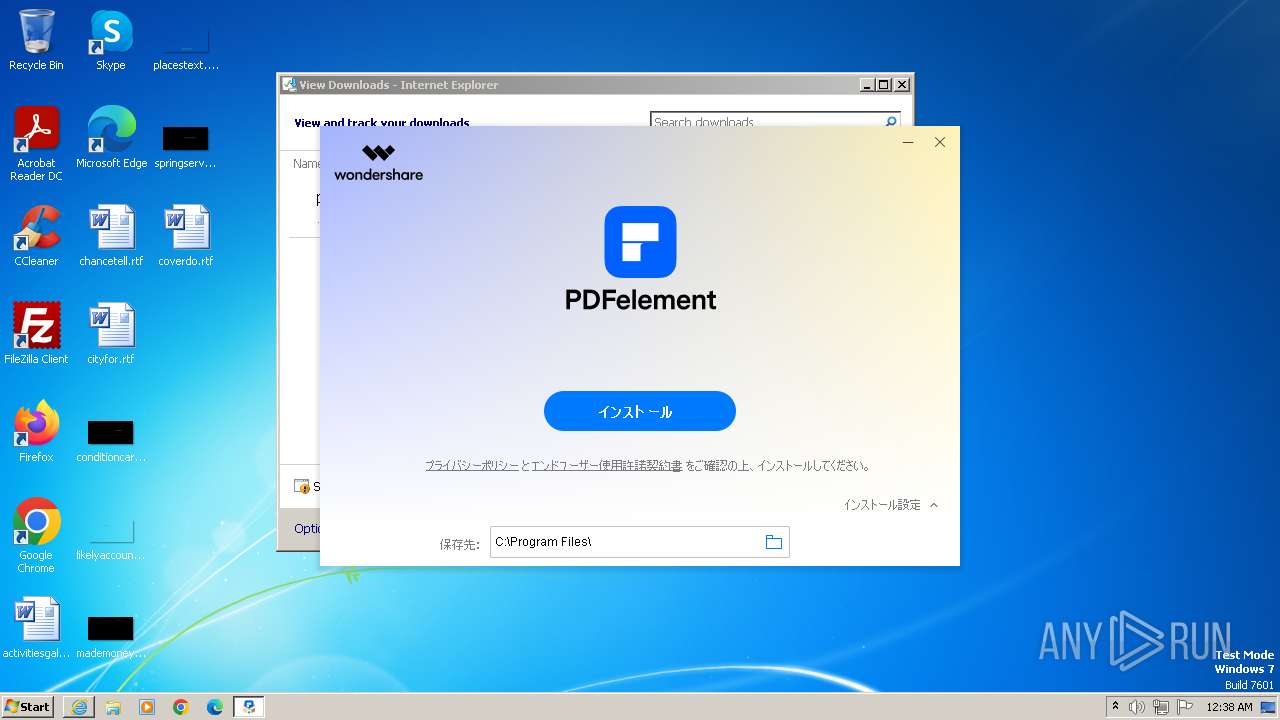The height and width of the screenshot is (720, 1280).
Task: Close the PDFelement installer window
Action: click(940, 142)
